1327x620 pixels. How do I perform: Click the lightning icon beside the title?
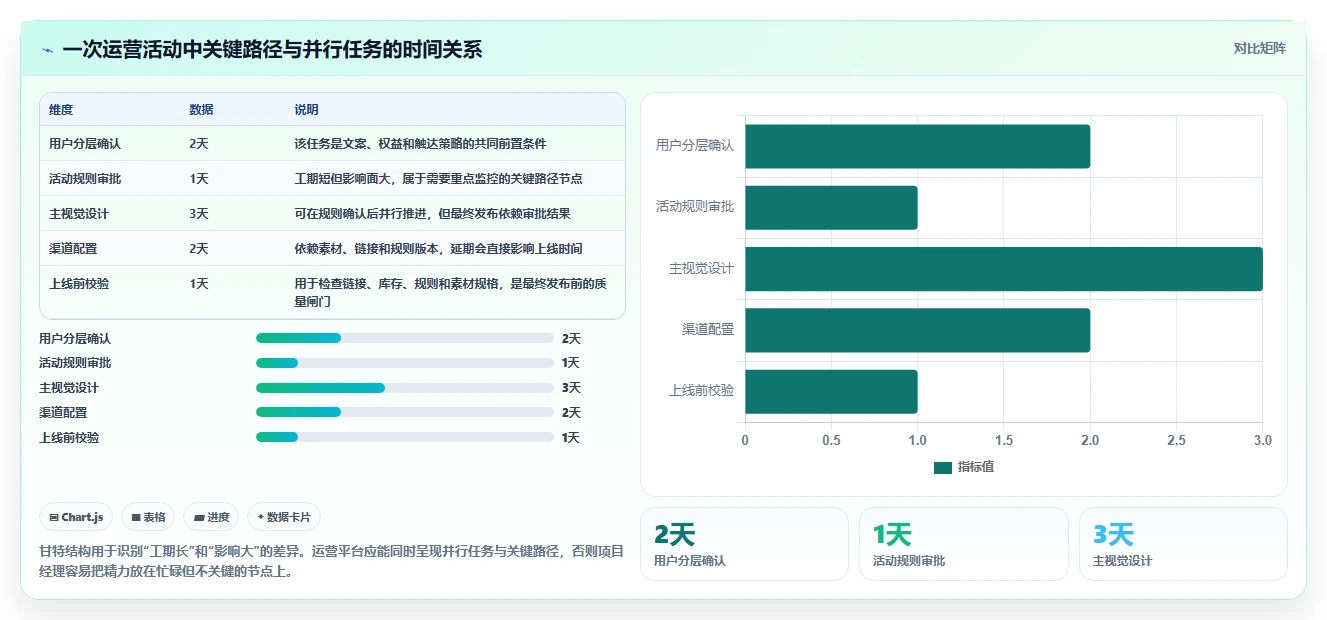(48, 50)
